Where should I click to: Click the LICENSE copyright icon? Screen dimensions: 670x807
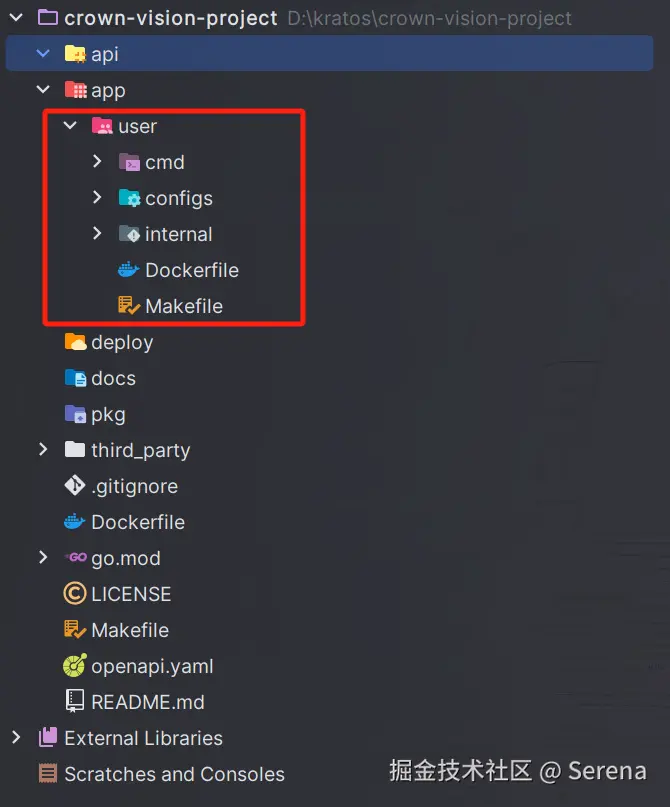[75, 593]
